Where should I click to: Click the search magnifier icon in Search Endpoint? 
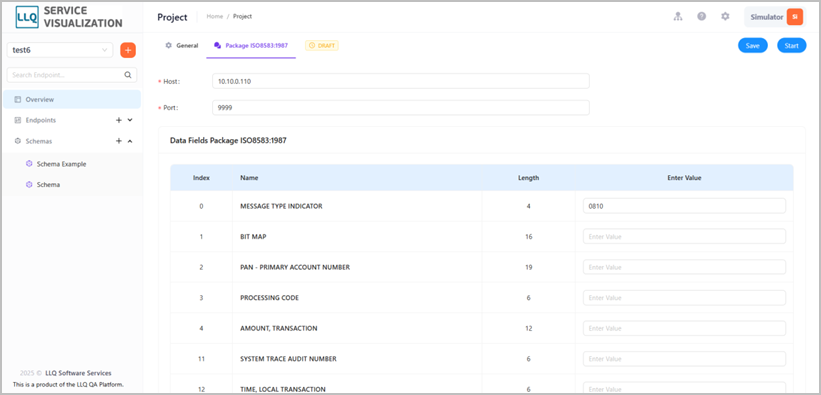tap(128, 75)
